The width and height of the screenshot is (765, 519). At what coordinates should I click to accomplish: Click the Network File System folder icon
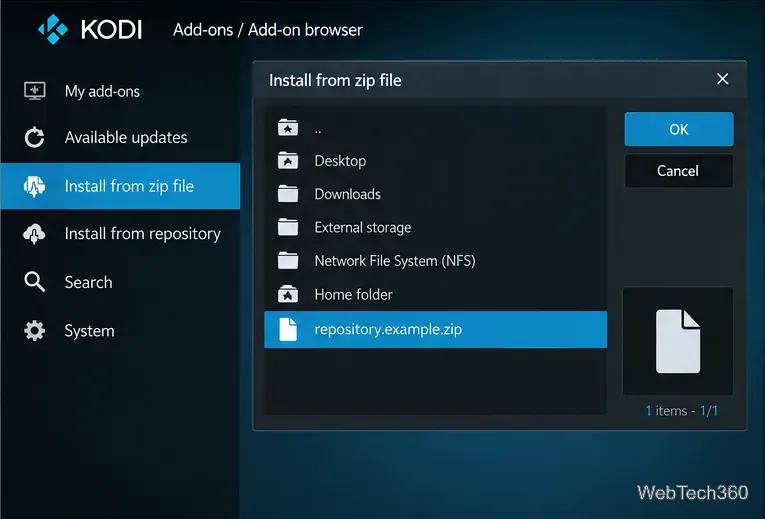coord(288,260)
